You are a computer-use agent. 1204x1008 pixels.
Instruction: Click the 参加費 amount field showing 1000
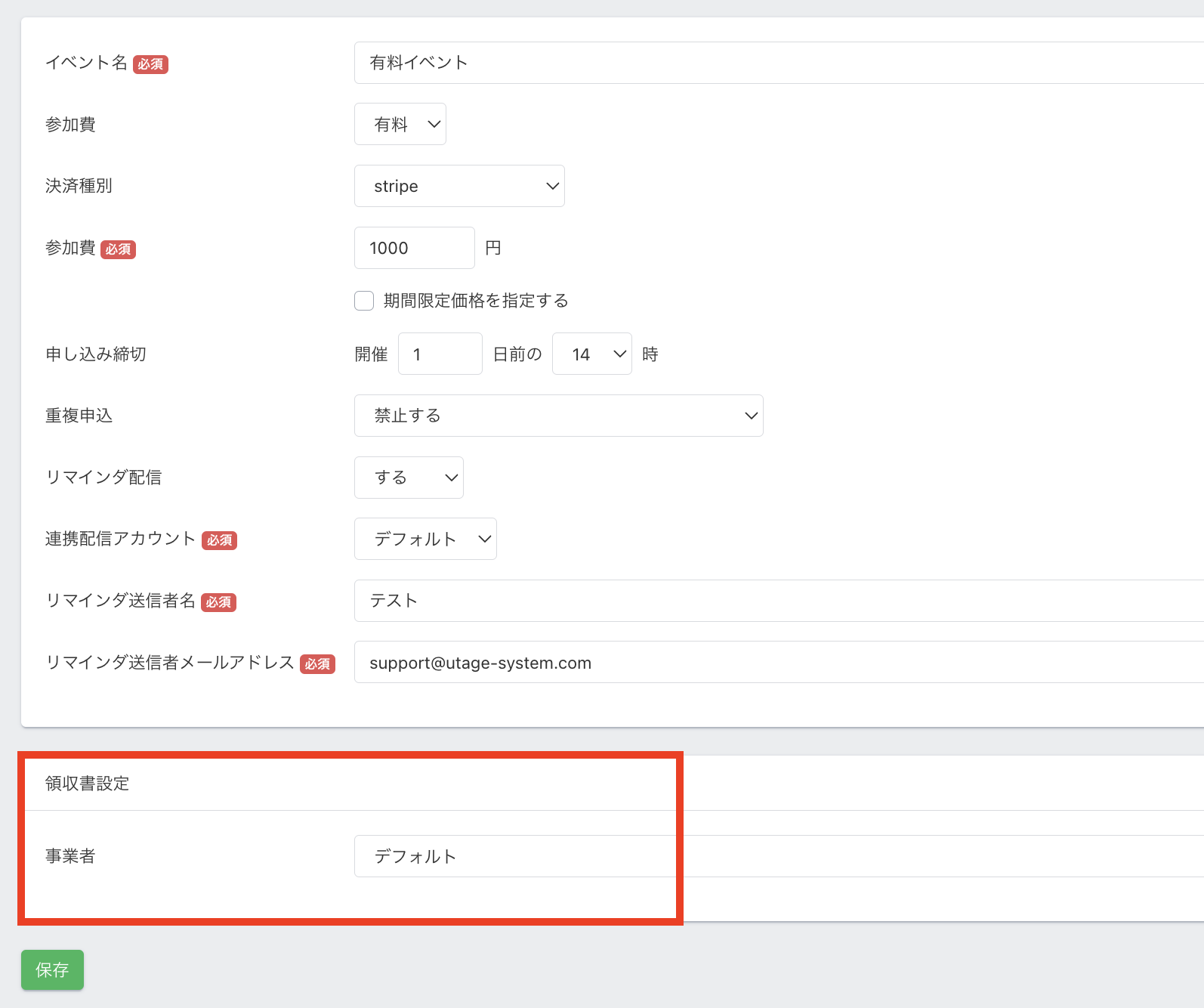[x=414, y=248]
